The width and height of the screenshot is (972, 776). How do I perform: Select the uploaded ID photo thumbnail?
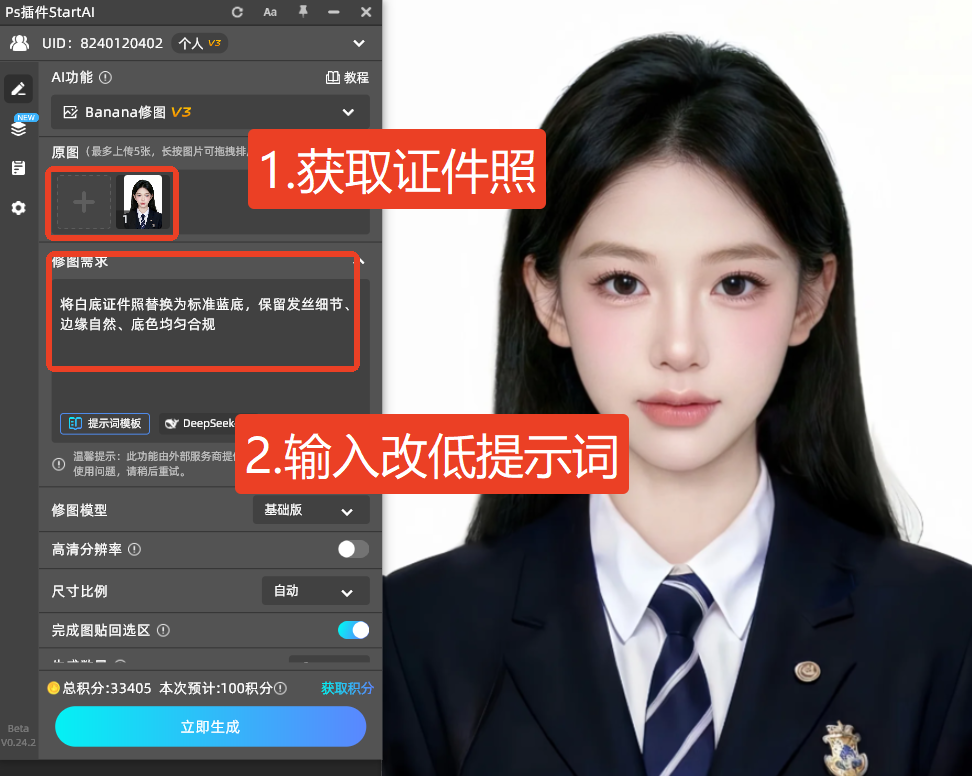coord(143,202)
